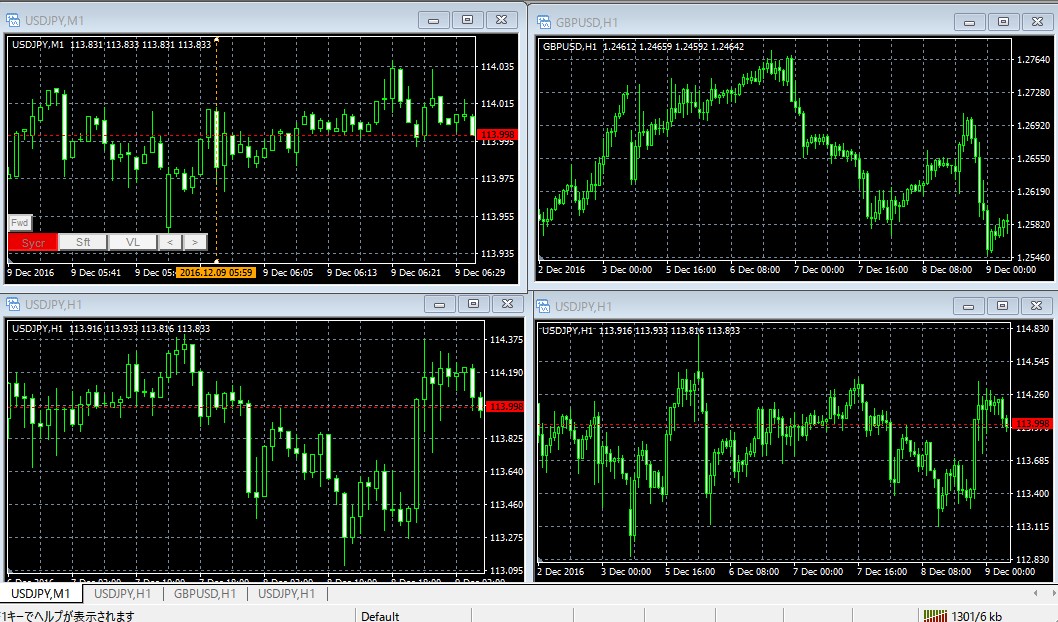Minimize the USDJPY,M1 chart window
The height and width of the screenshot is (622, 1058).
tap(434, 20)
